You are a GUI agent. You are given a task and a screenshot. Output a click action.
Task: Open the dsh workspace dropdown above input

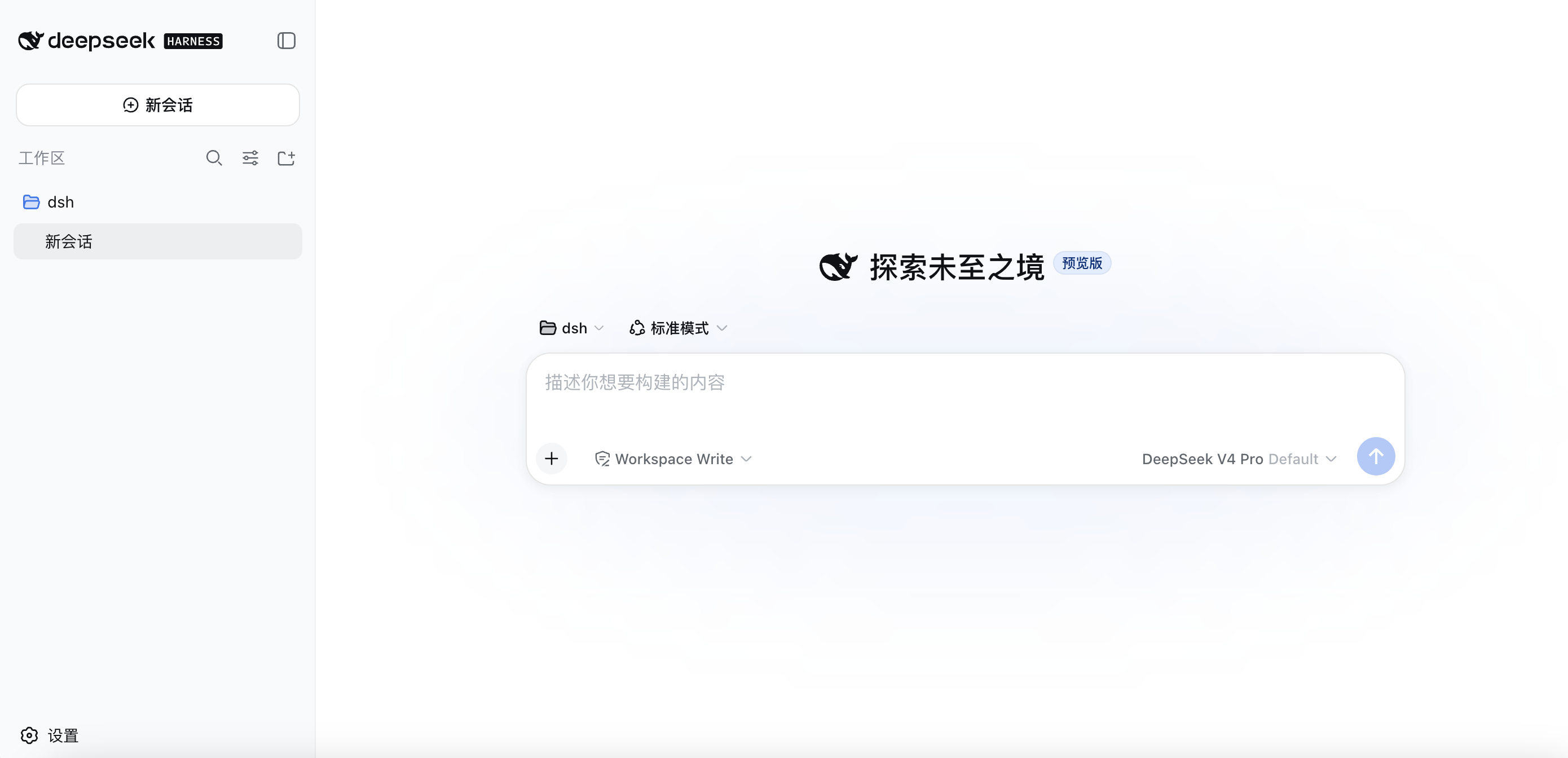click(x=571, y=328)
